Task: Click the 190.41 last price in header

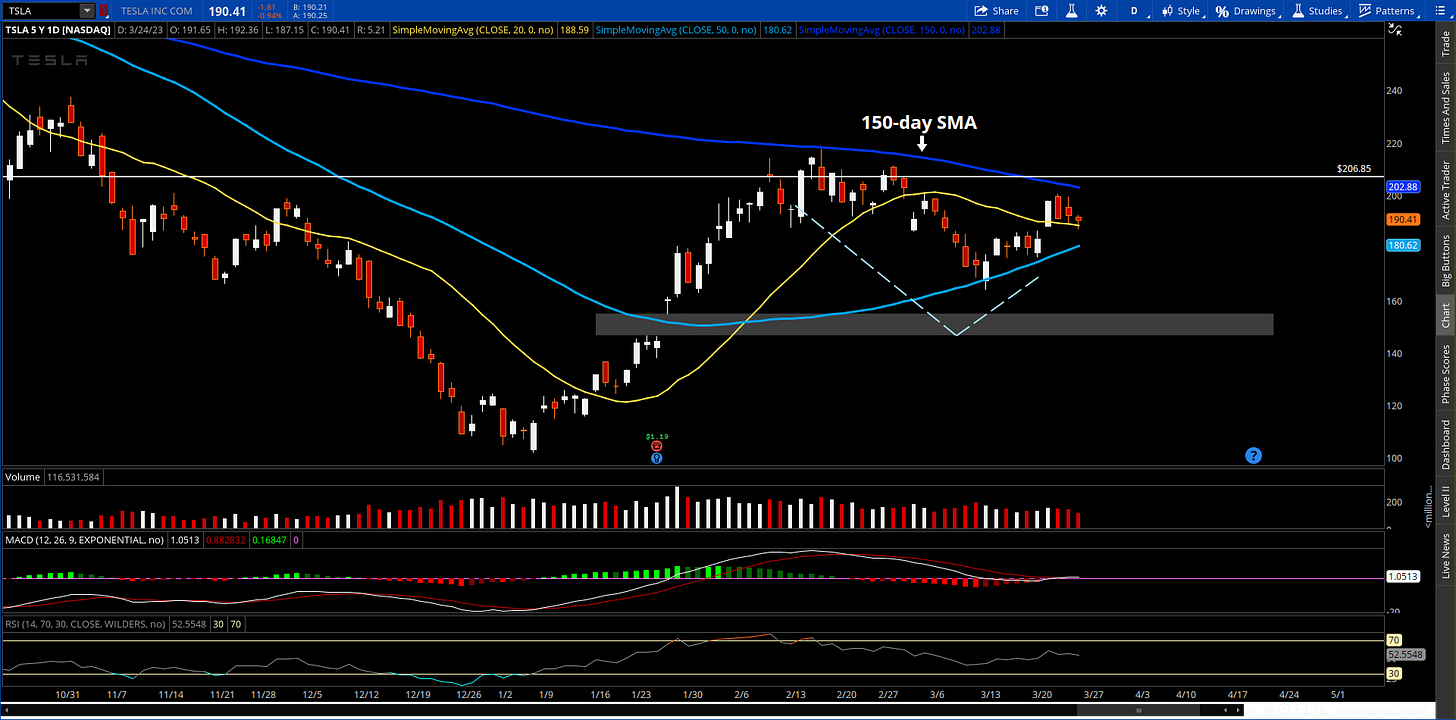Action: 225,10
